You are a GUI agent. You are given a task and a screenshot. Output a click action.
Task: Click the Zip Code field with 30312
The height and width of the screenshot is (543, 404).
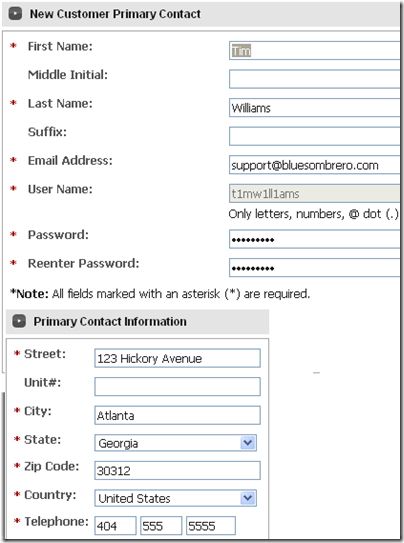click(177, 470)
